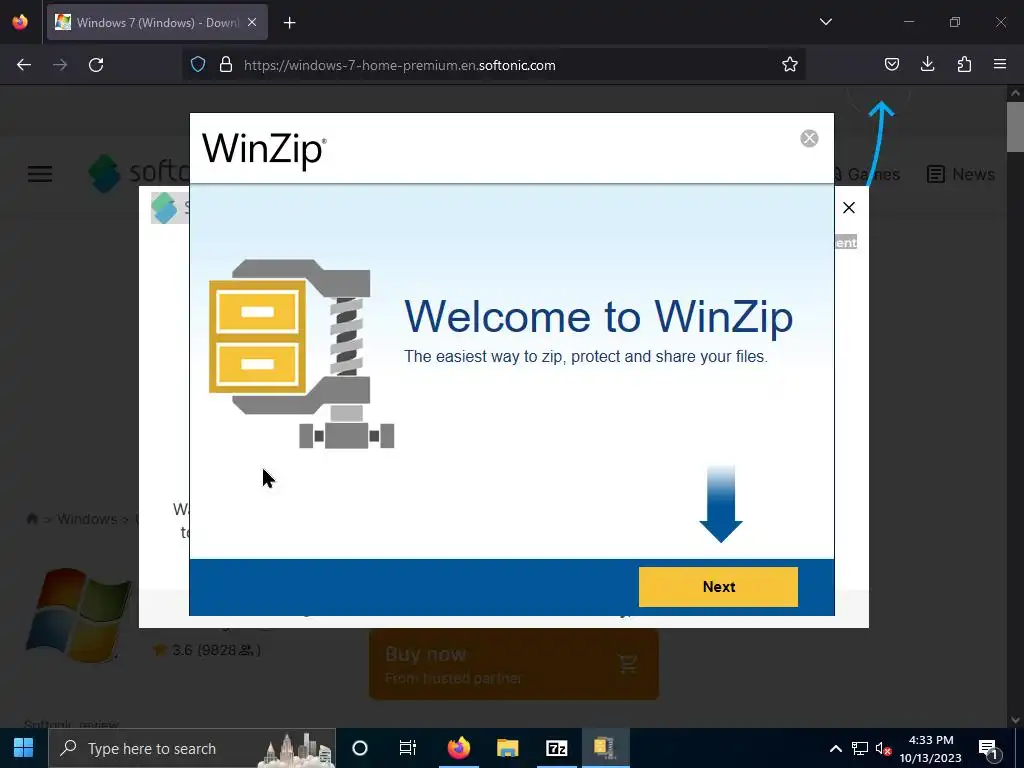This screenshot has width=1024, height=768.
Task: Open the extensions menu
Action: pyautogui.click(x=964, y=64)
